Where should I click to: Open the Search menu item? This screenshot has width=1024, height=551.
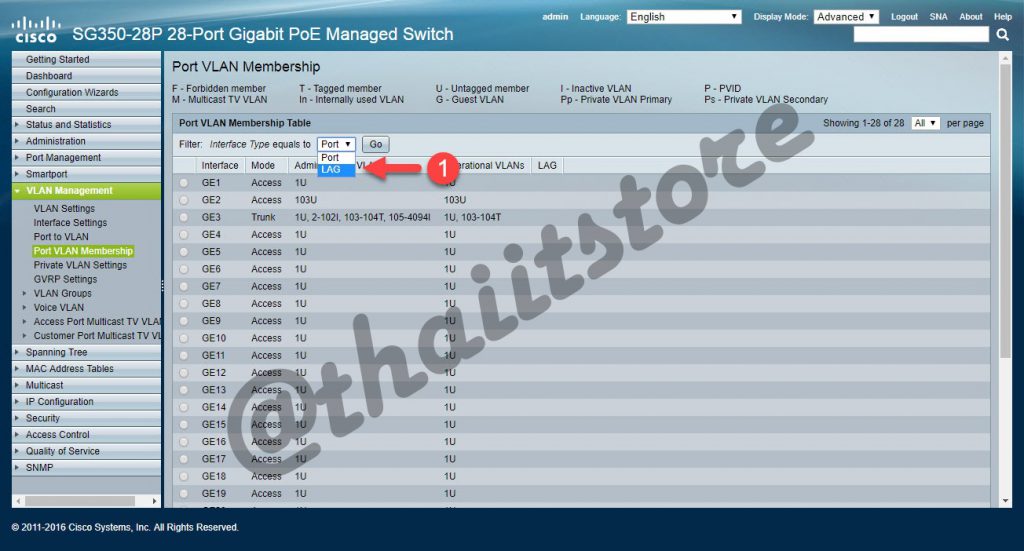pyautogui.click(x=40, y=109)
